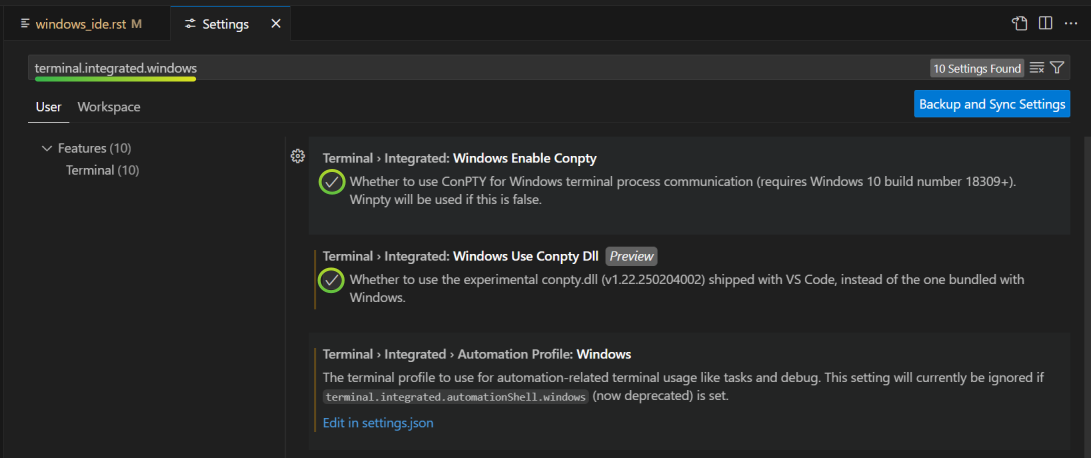The image size is (1091, 458).
Task: Open the settings filter funnel
Action: [1057, 68]
